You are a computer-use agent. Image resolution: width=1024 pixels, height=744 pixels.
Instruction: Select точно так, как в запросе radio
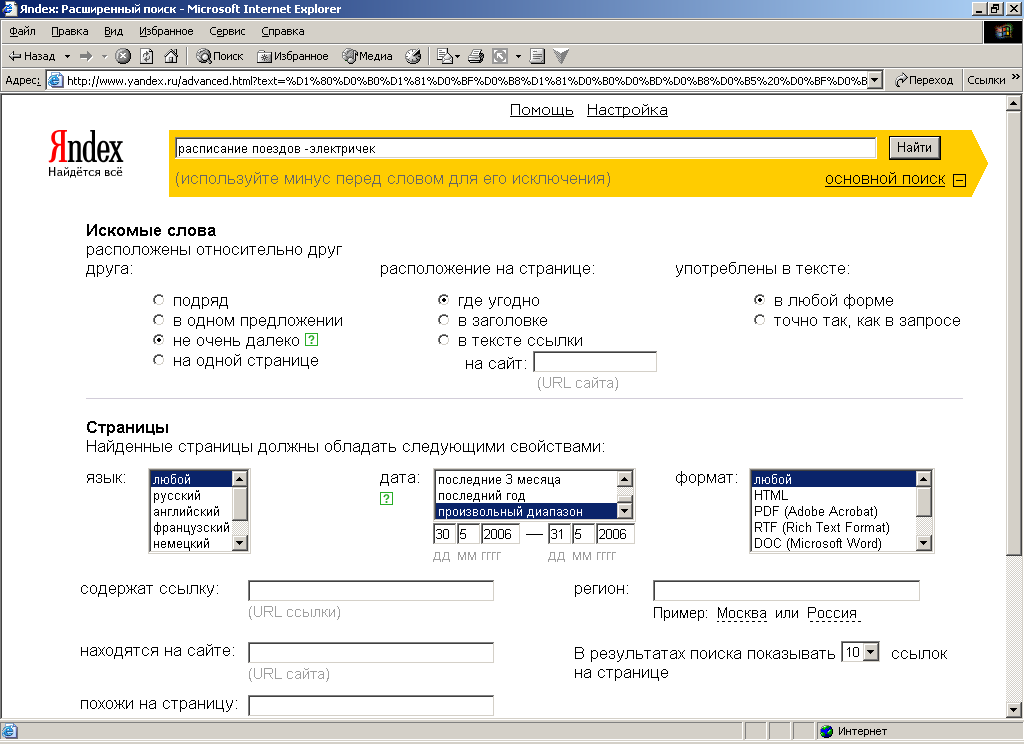pos(760,320)
